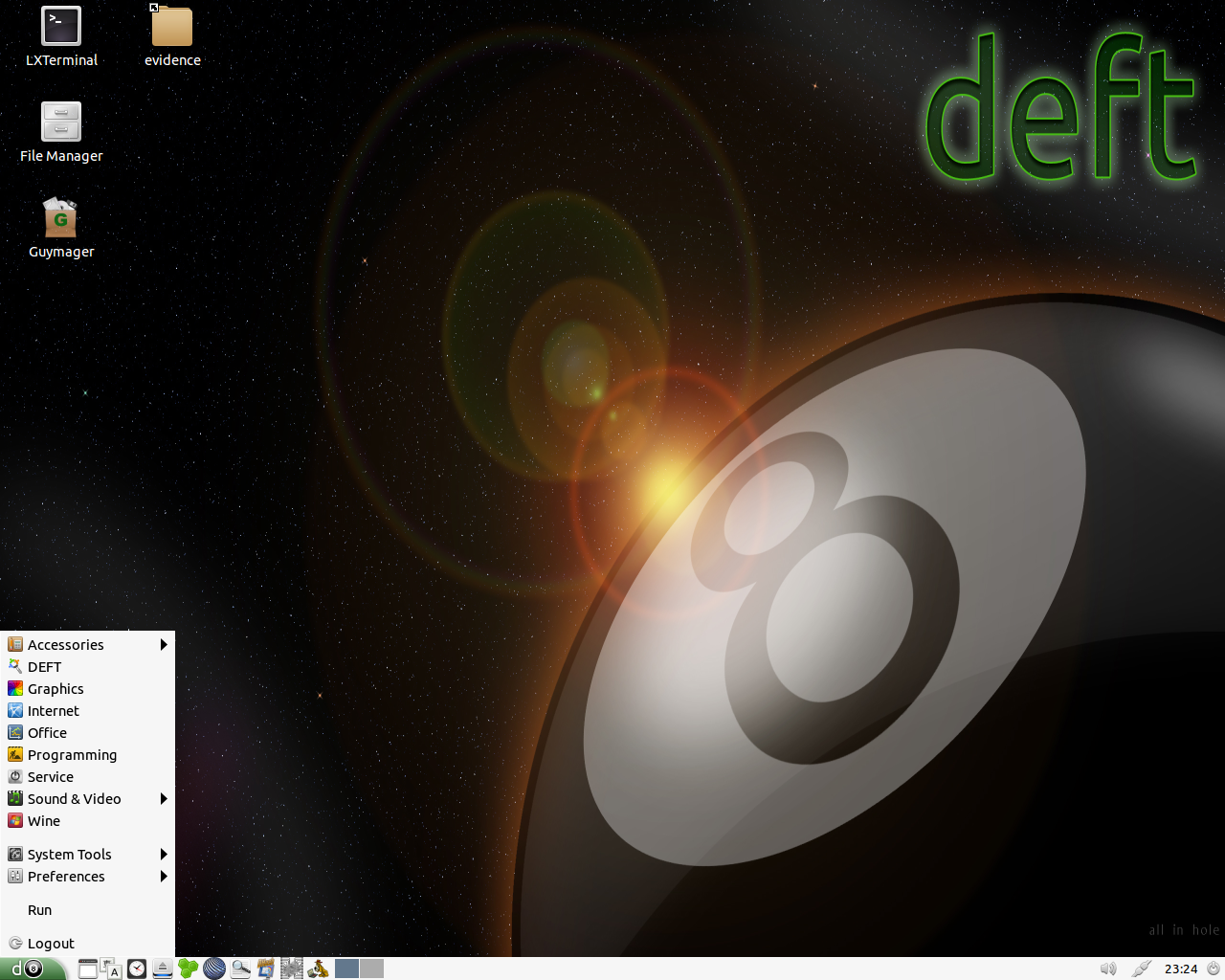Select DEFT in the start menu
Screen dimensions: 1225x980
44,667
